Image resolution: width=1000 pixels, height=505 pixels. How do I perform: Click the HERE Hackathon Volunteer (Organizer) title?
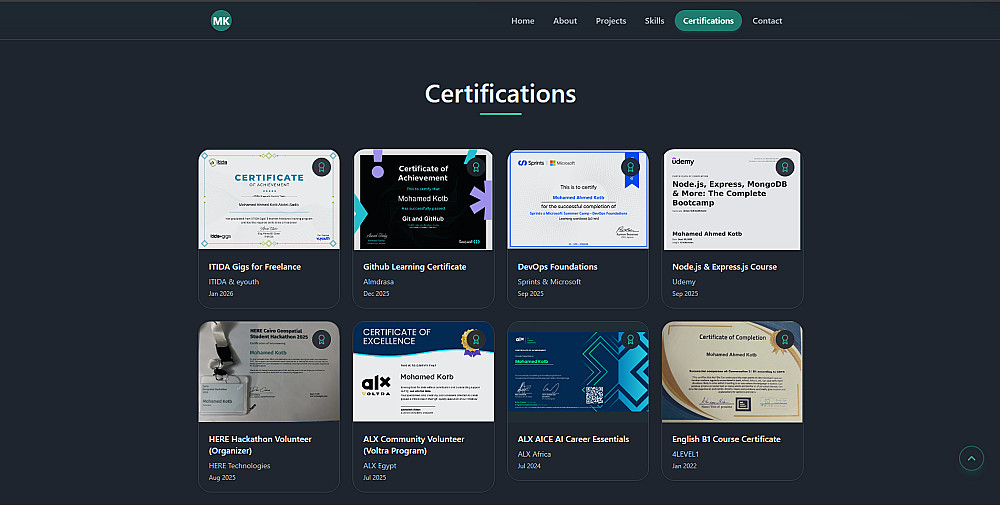(x=260, y=444)
